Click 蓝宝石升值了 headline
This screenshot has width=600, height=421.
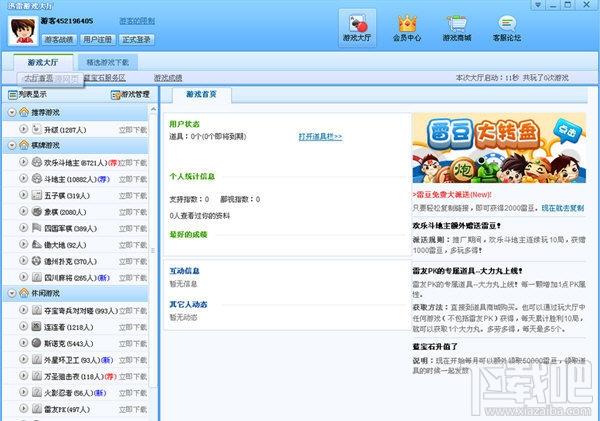coord(435,347)
